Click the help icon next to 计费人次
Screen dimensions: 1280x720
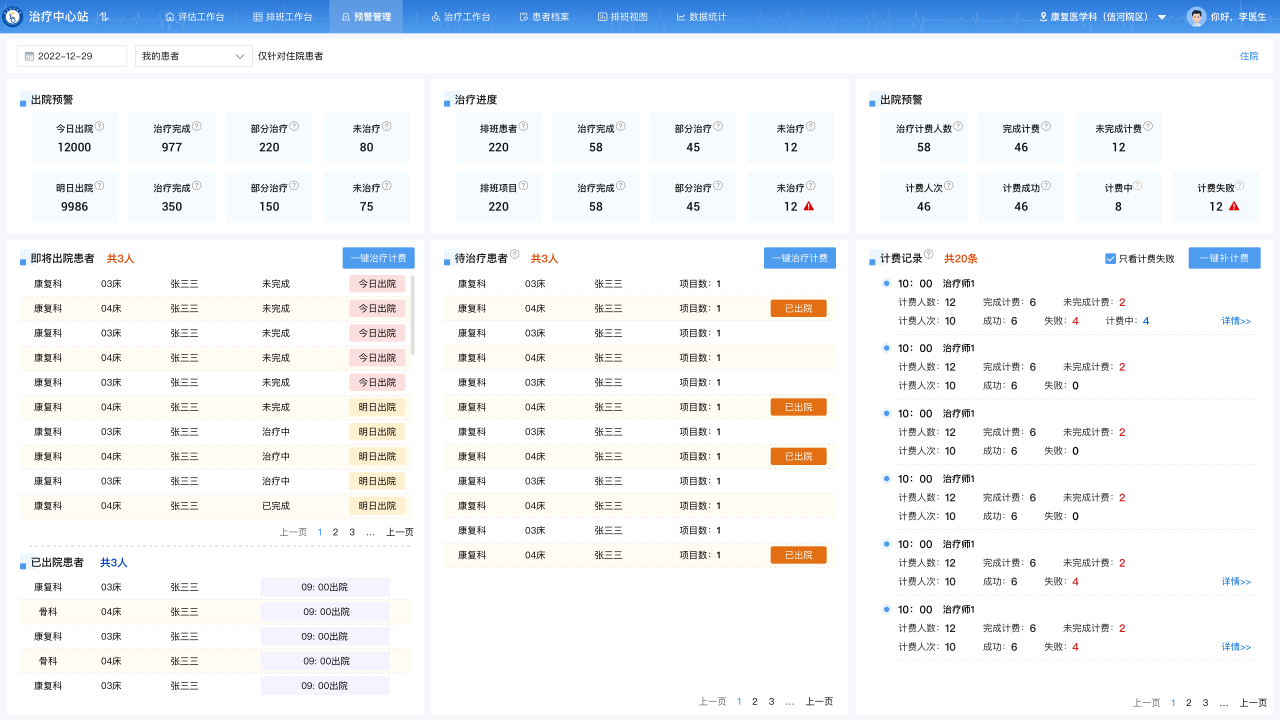point(949,186)
